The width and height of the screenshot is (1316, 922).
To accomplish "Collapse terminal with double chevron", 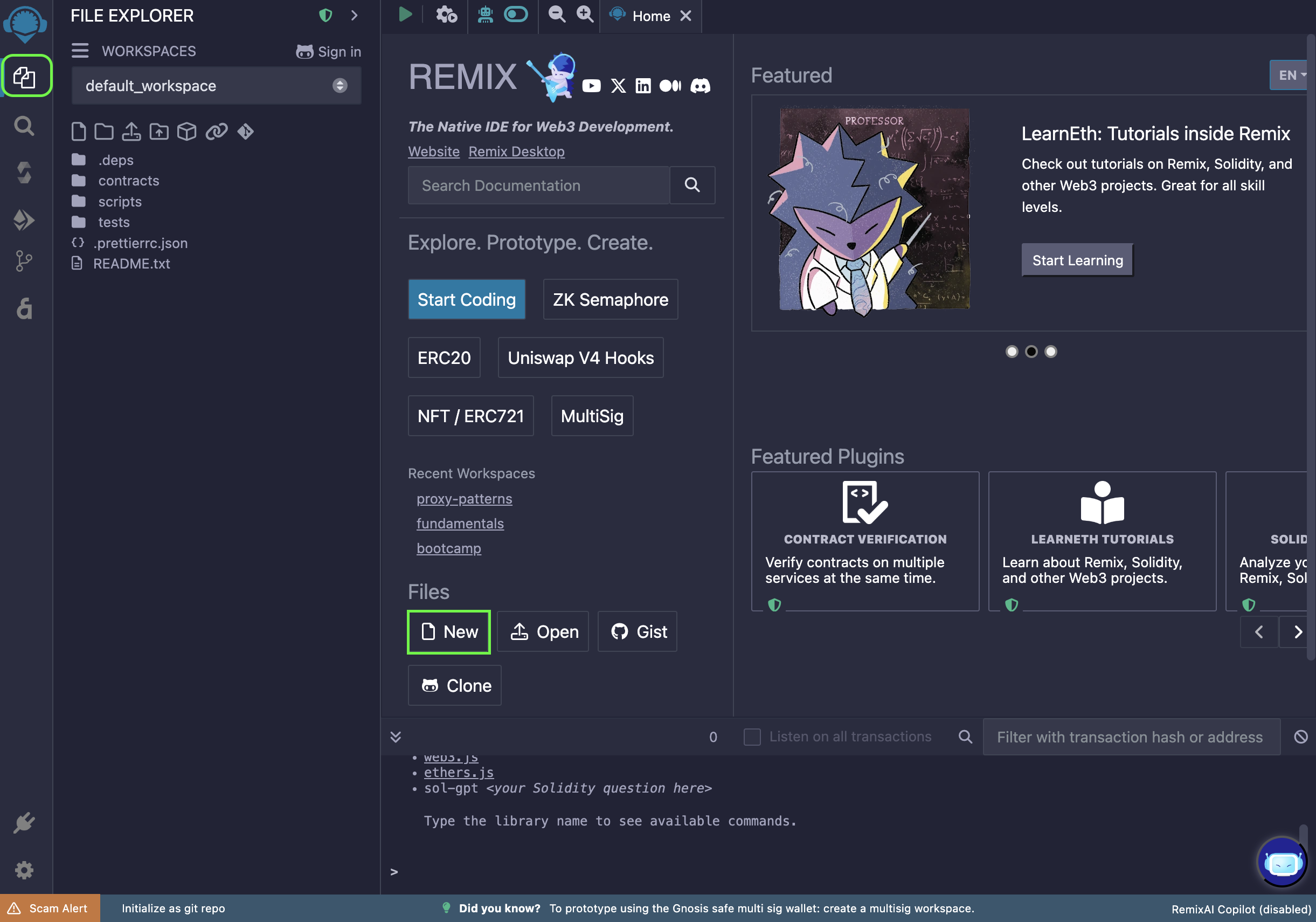I will (x=396, y=737).
